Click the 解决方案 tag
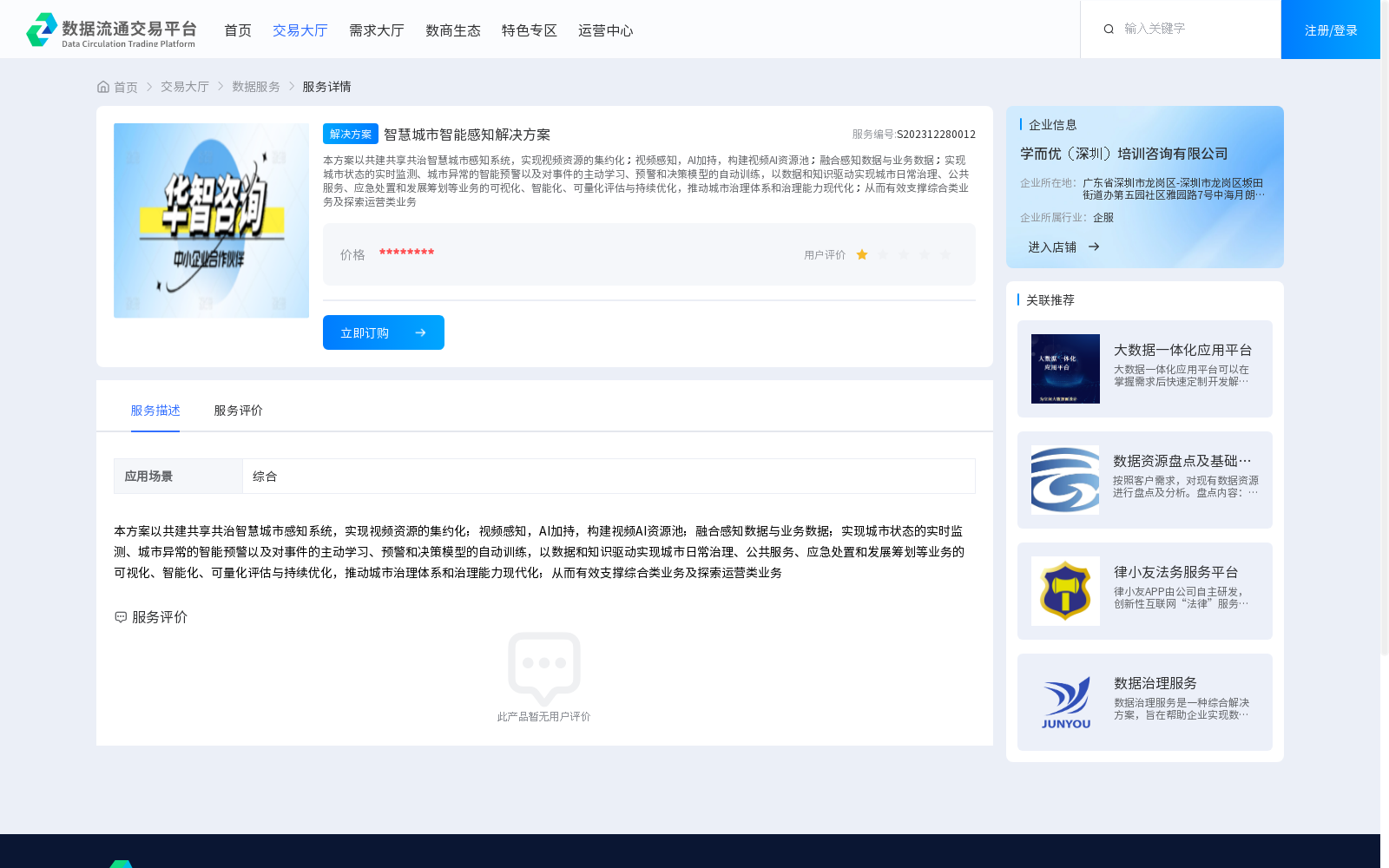1389x868 pixels. 351,134
